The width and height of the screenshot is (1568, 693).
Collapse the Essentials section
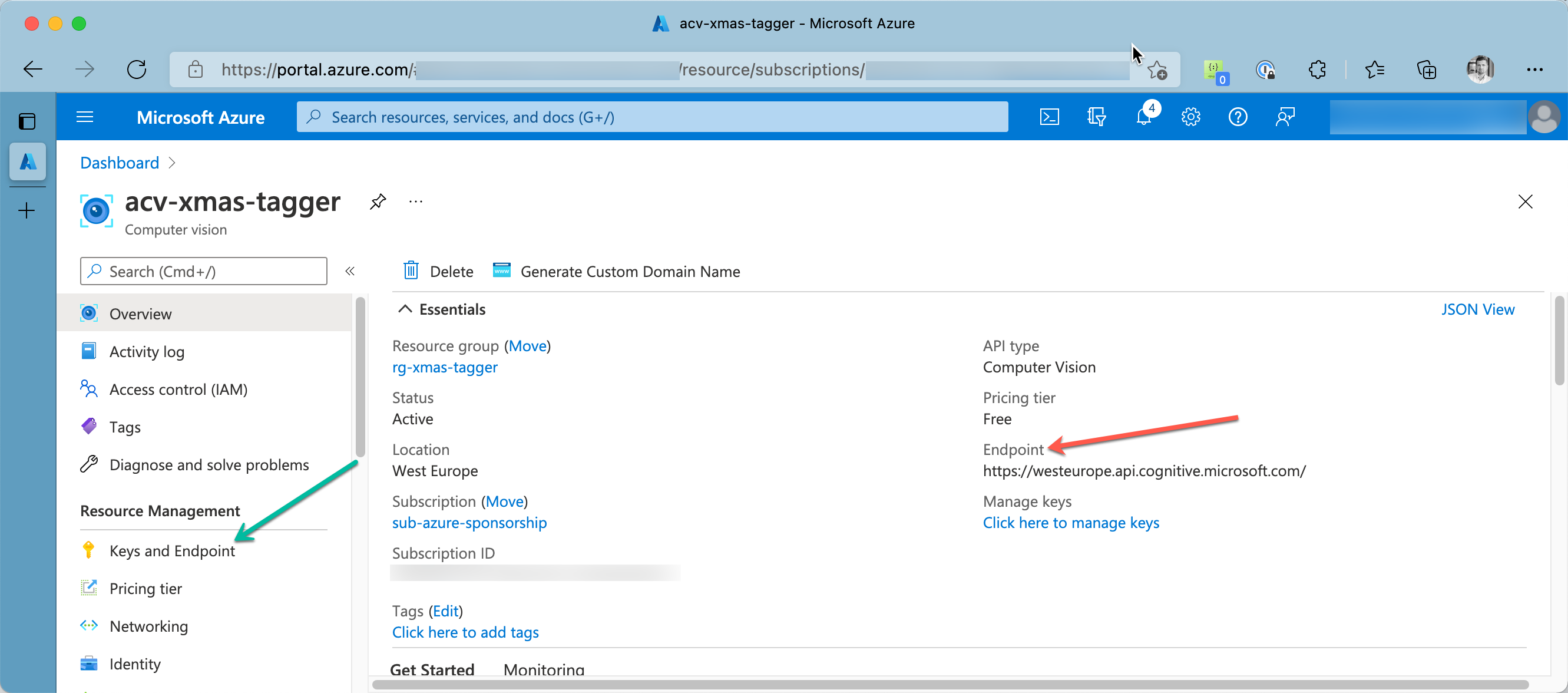pos(405,309)
